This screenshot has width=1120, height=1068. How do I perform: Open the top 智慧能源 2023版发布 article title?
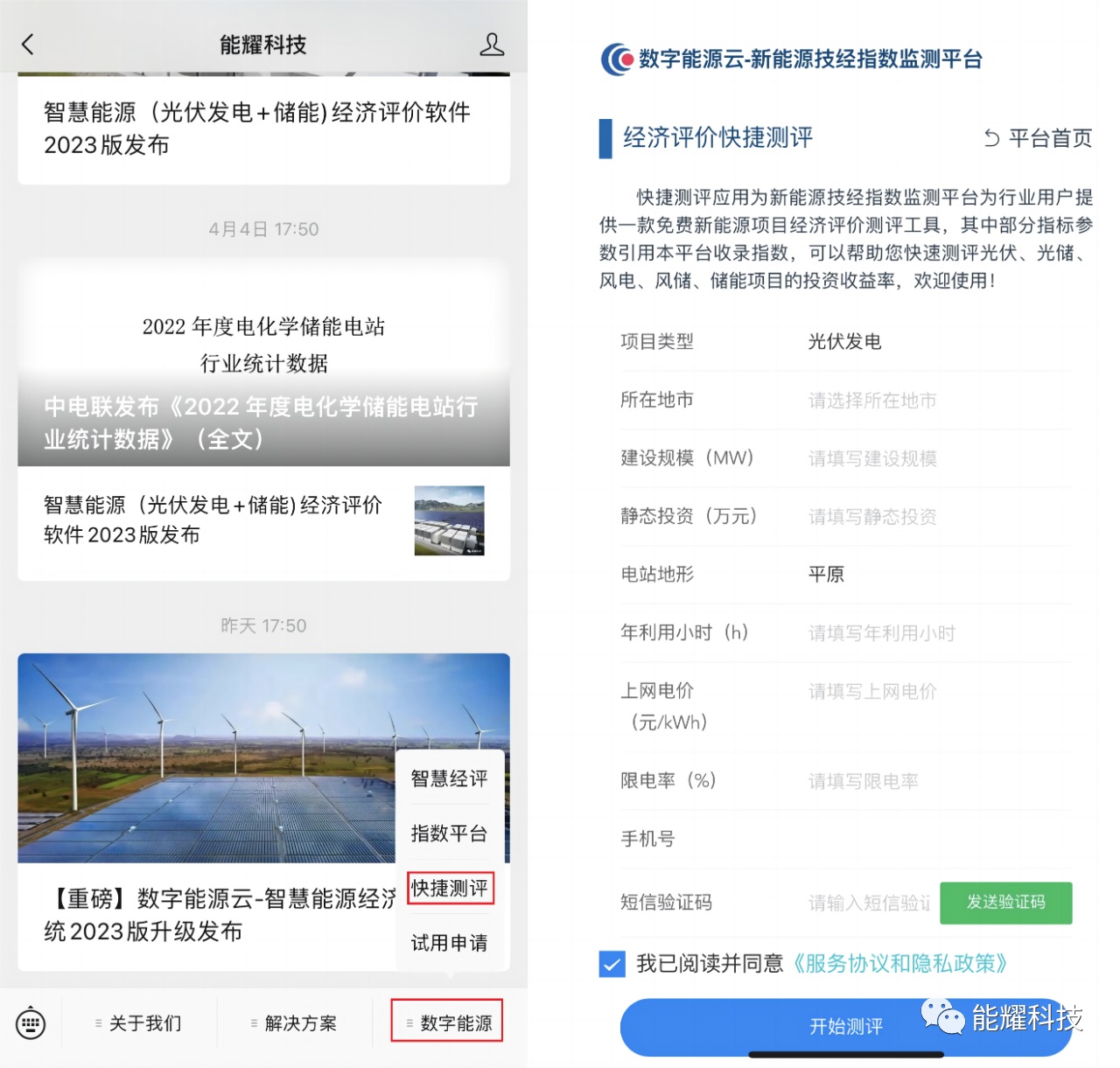[x=257, y=129]
